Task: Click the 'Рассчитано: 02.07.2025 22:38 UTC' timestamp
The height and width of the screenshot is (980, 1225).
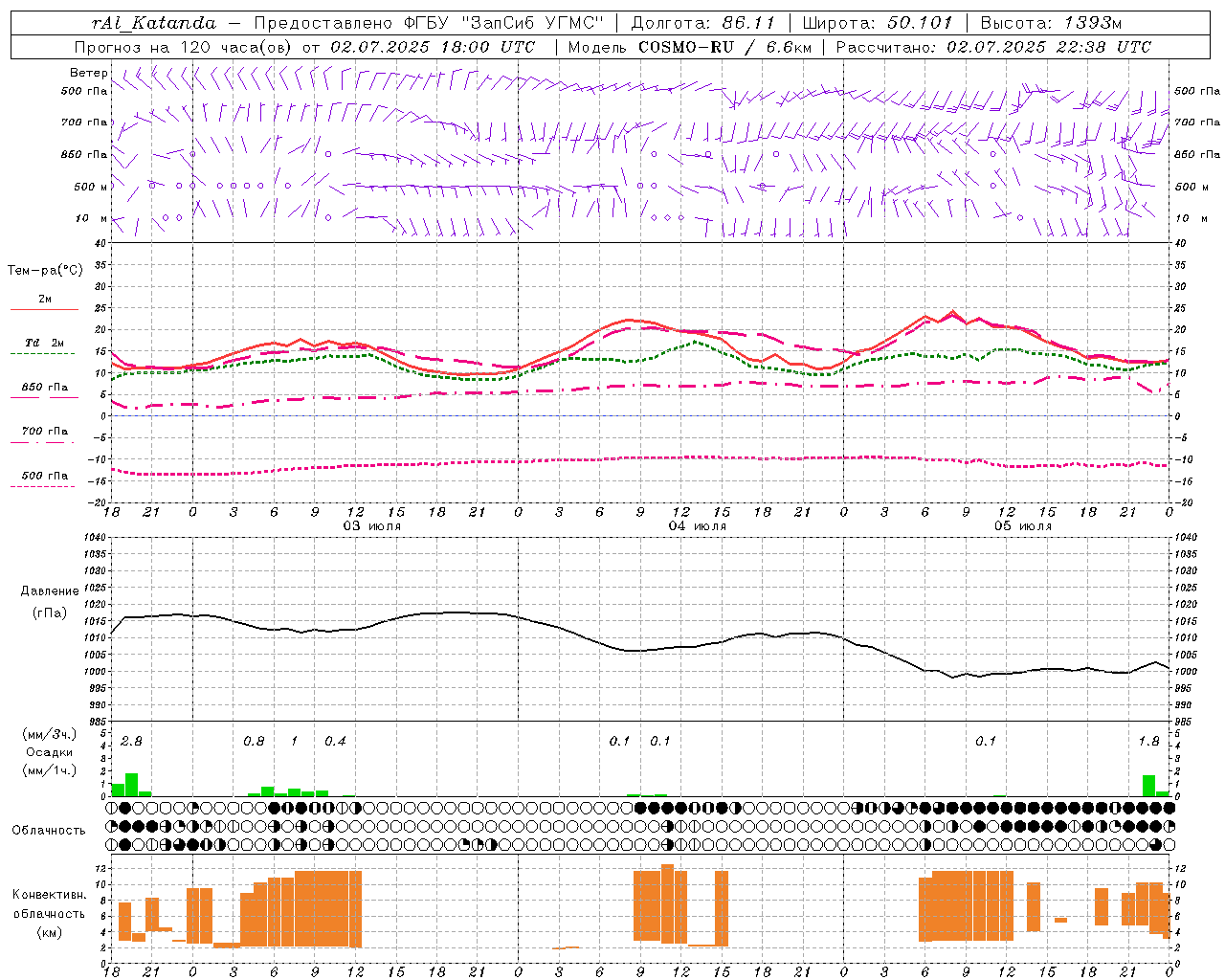Action: tap(993, 47)
